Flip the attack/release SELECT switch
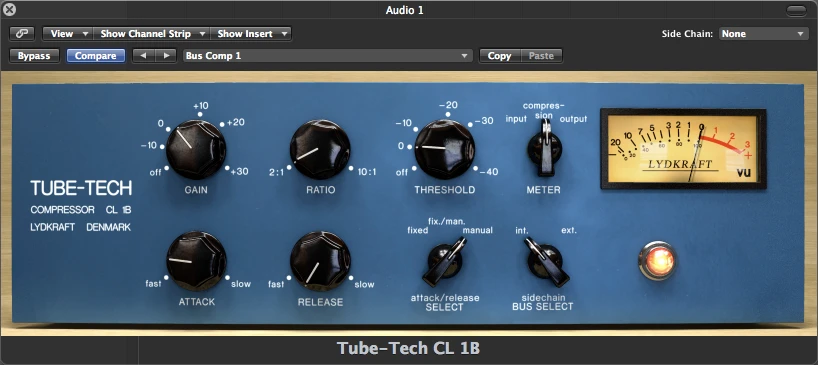 pos(444,261)
